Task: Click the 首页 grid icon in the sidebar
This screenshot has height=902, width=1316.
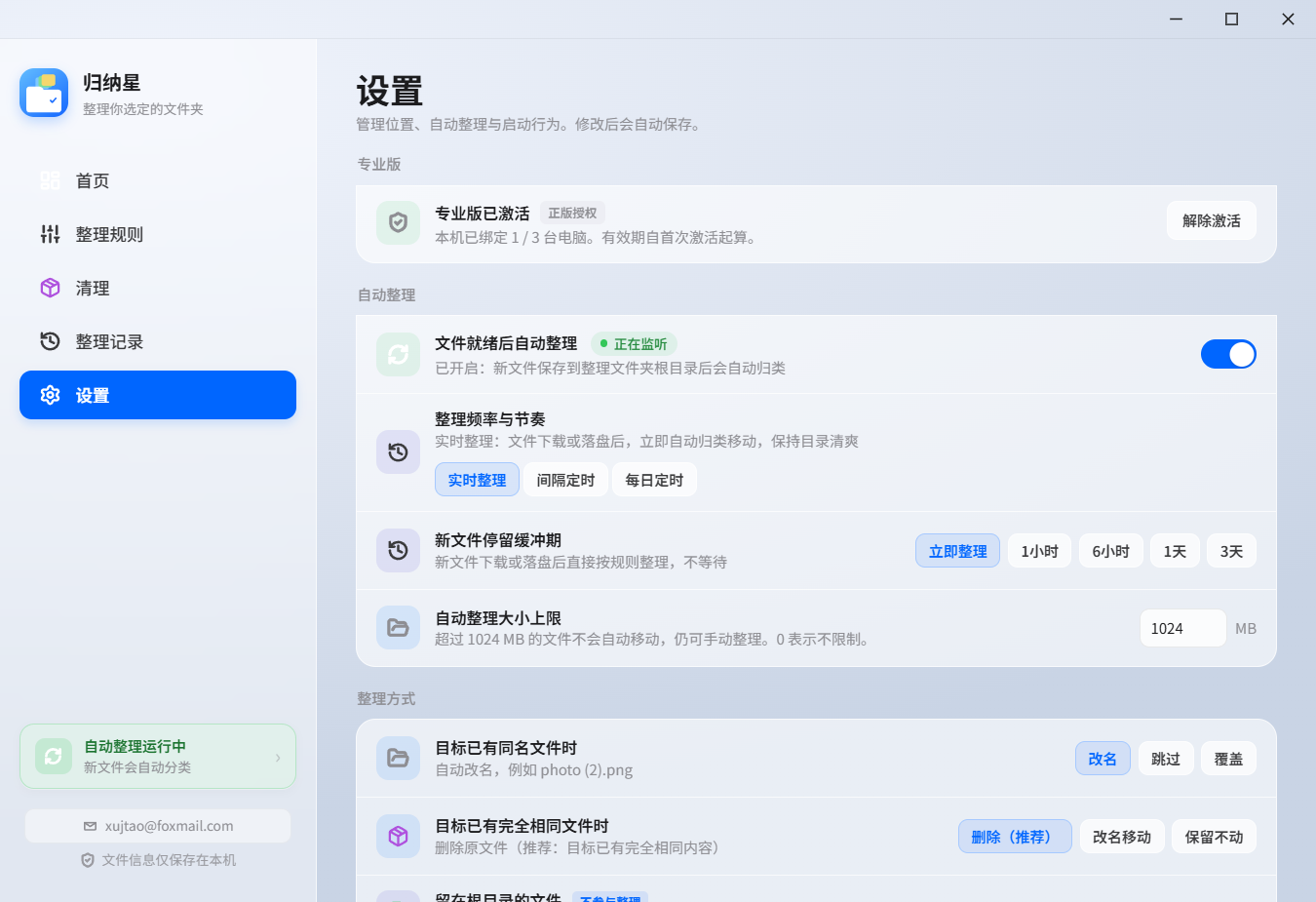Action: pyautogui.click(x=50, y=180)
